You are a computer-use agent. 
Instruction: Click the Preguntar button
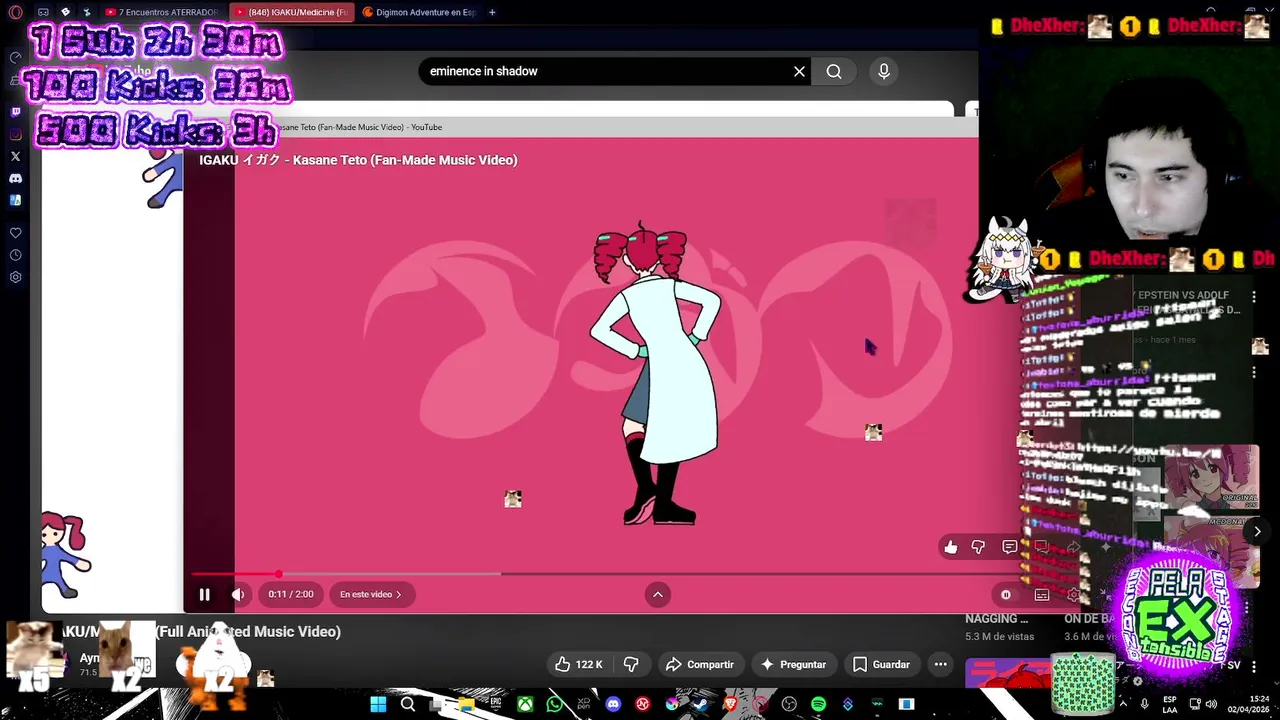pyautogui.click(x=793, y=664)
